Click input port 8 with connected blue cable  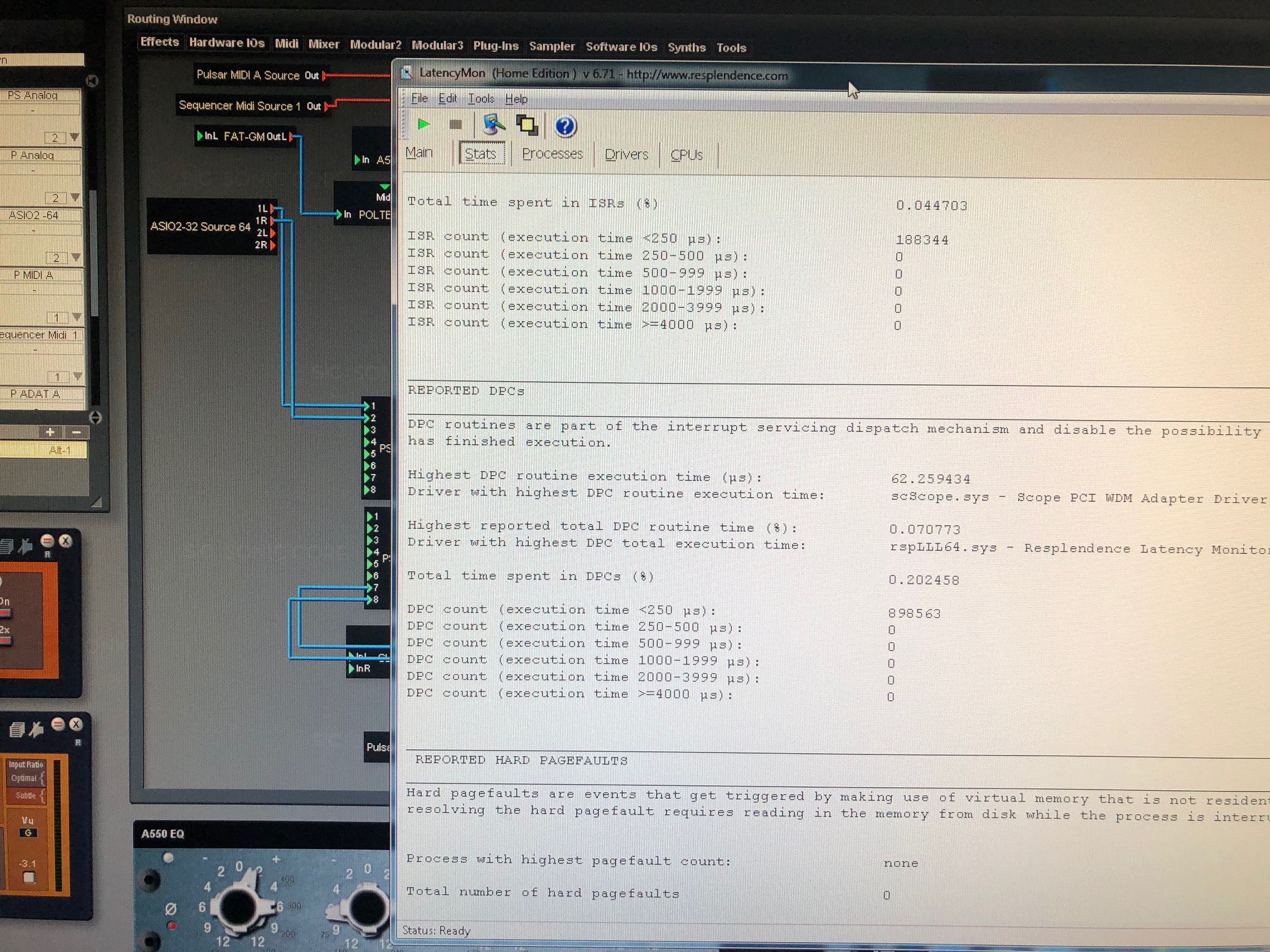pyautogui.click(x=369, y=599)
